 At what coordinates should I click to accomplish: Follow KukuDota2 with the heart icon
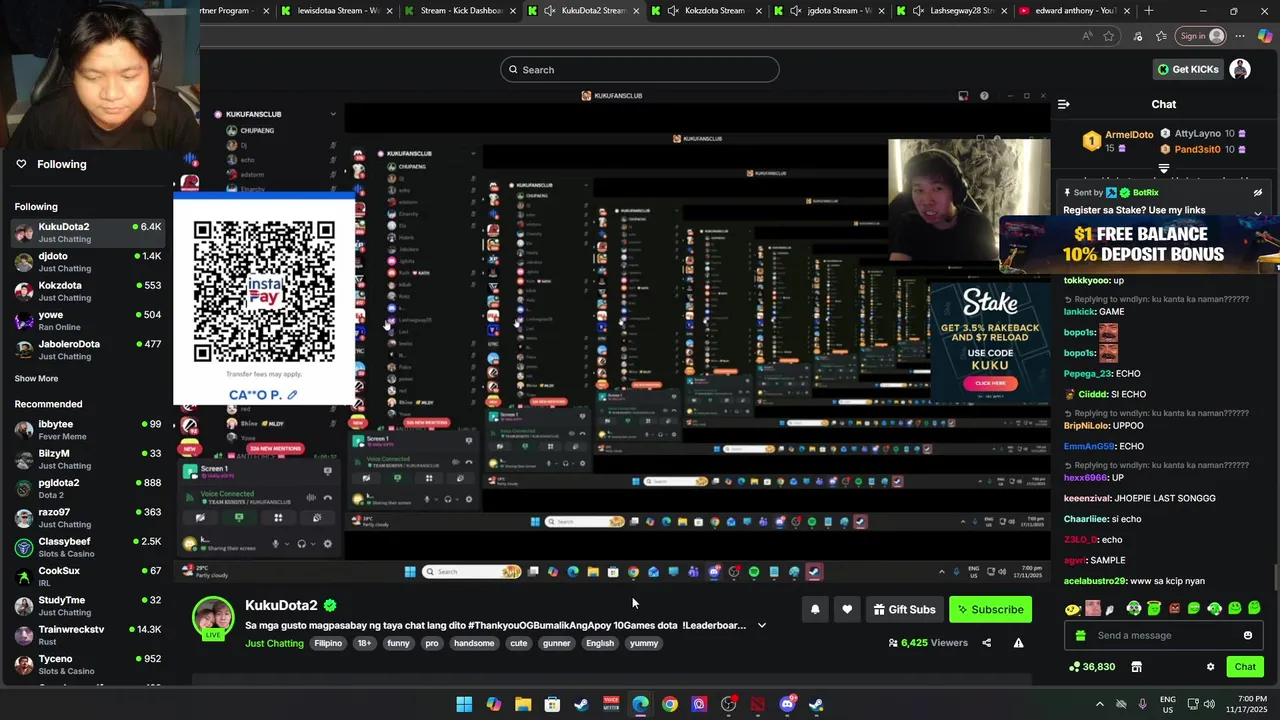(847, 609)
